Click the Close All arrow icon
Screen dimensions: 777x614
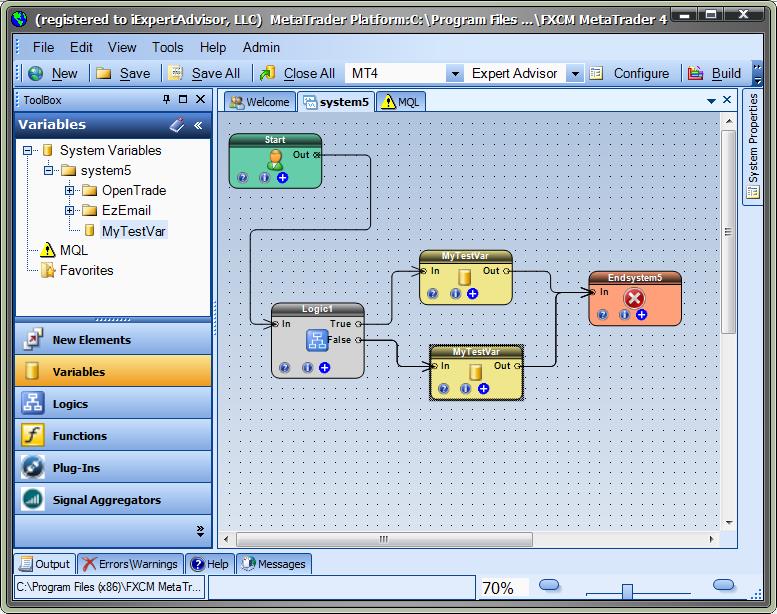pos(268,73)
